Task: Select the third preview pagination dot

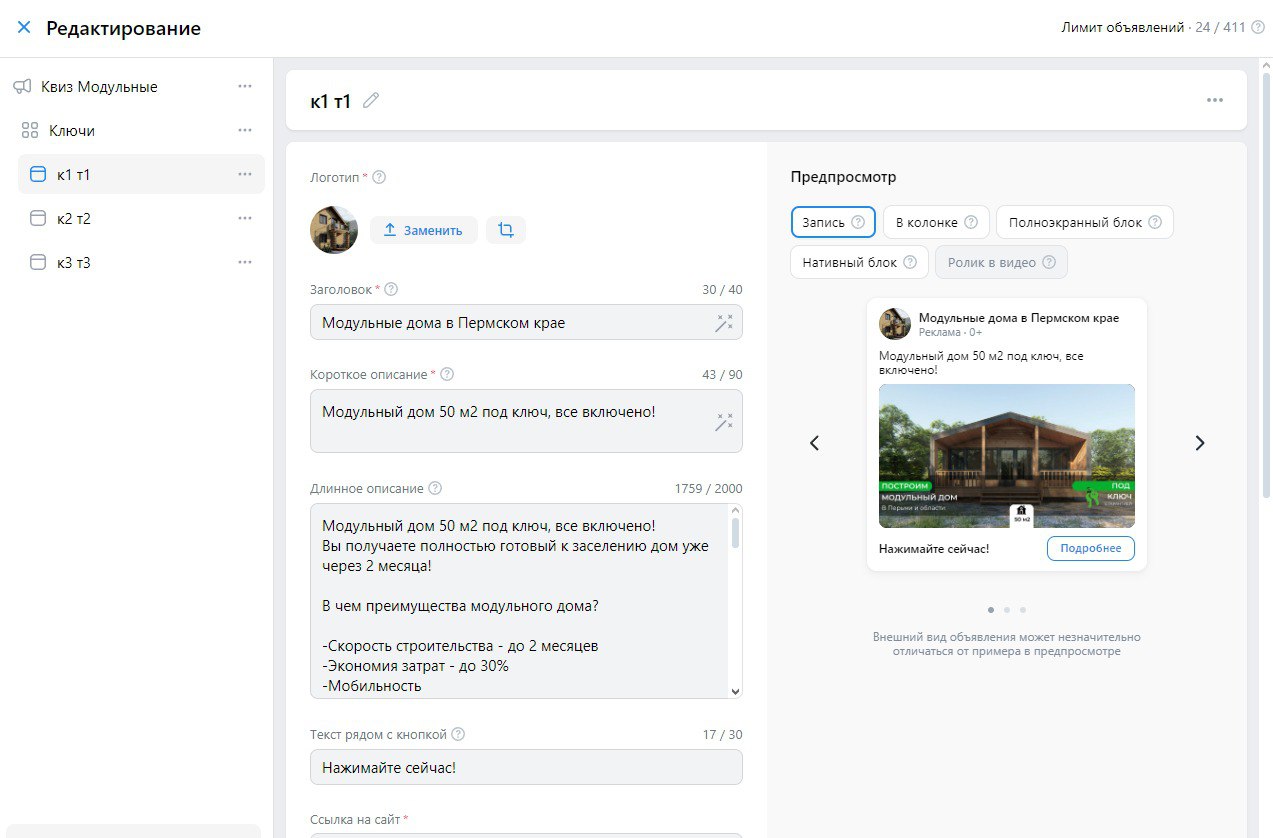Action: click(1023, 609)
